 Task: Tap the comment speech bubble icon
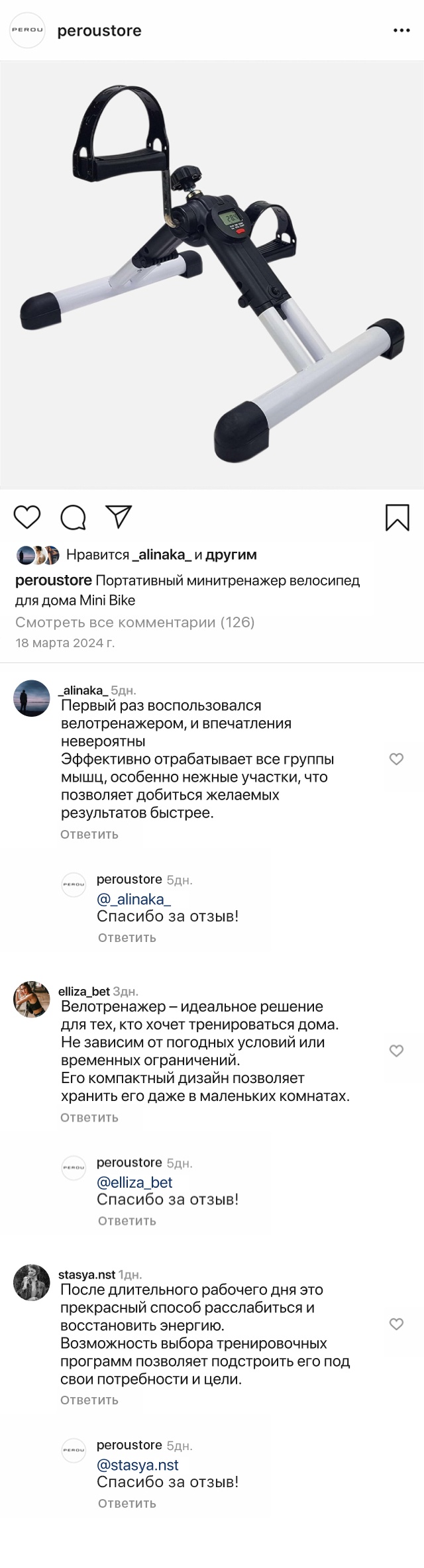[73, 517]
